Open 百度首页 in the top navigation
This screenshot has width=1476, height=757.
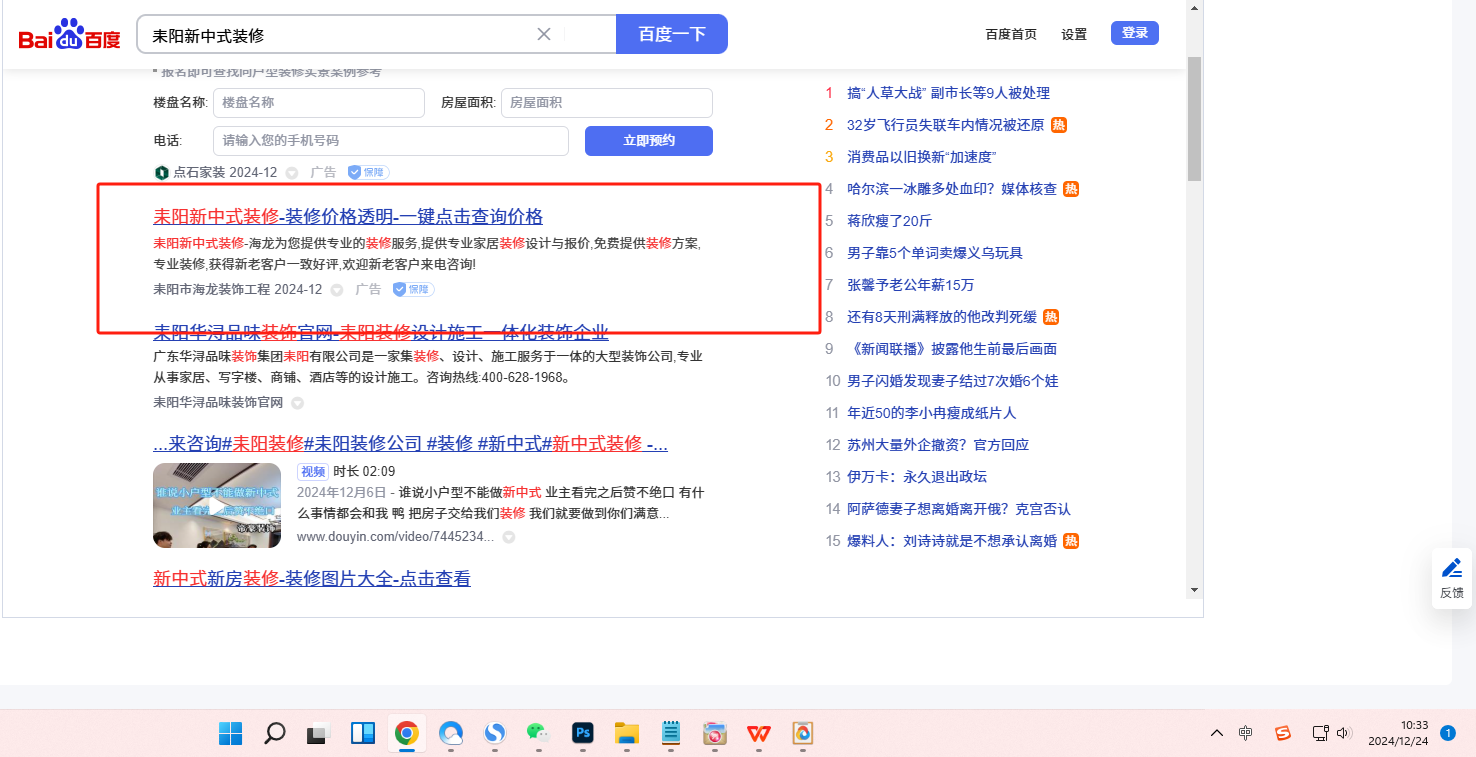tap(1011, 34)
